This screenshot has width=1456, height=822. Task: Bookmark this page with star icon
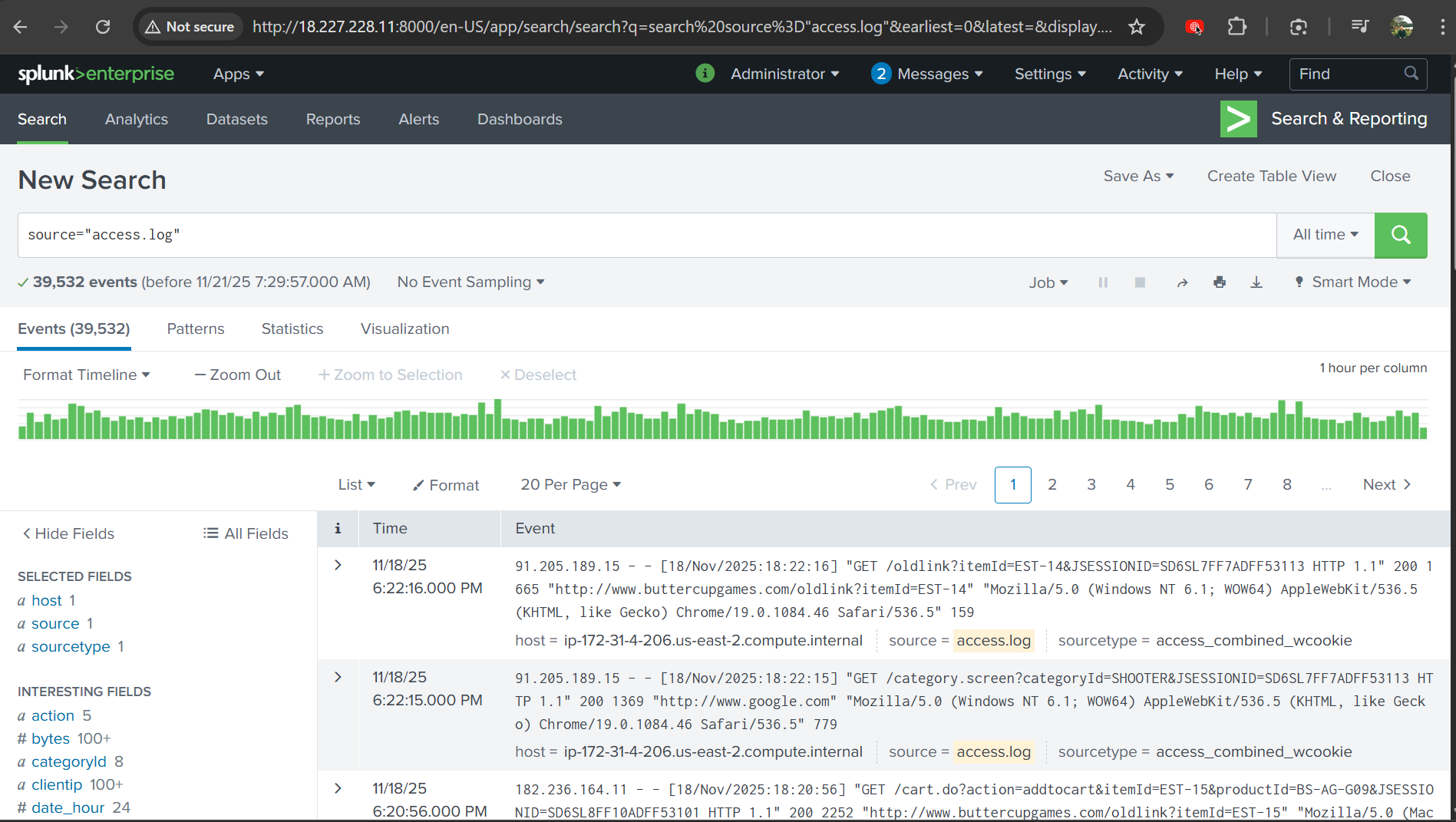pos(1137,27)
